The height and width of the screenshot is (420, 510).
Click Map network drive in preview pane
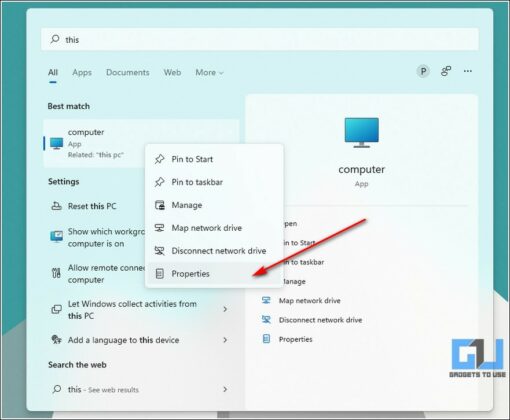(x=310, y=301)
